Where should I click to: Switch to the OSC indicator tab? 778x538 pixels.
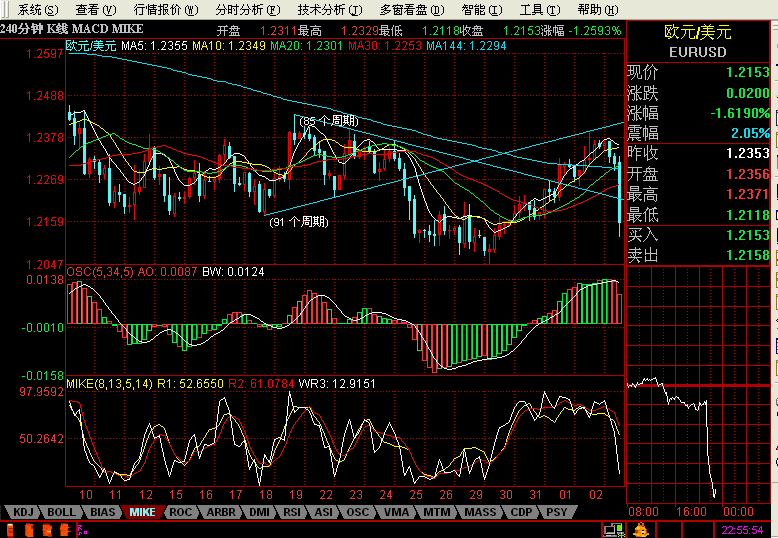(x=357, y=512)
